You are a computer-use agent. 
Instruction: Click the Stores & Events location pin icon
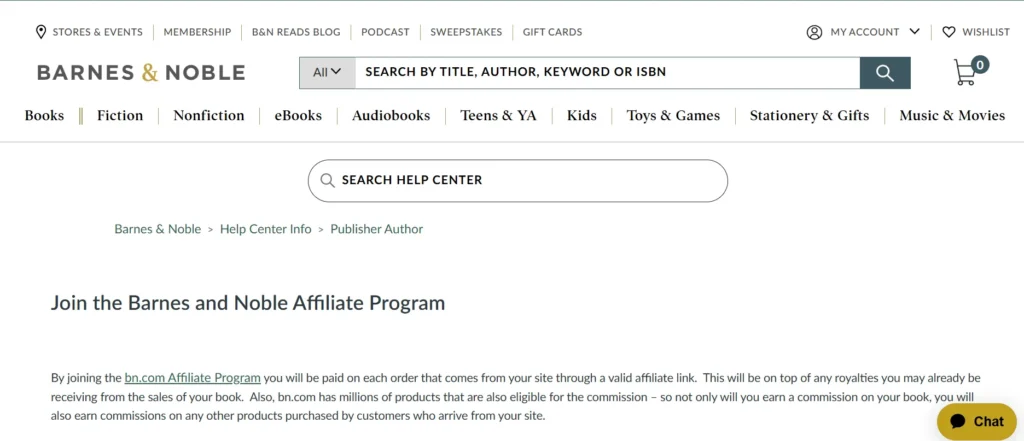[x=41, y=32]
